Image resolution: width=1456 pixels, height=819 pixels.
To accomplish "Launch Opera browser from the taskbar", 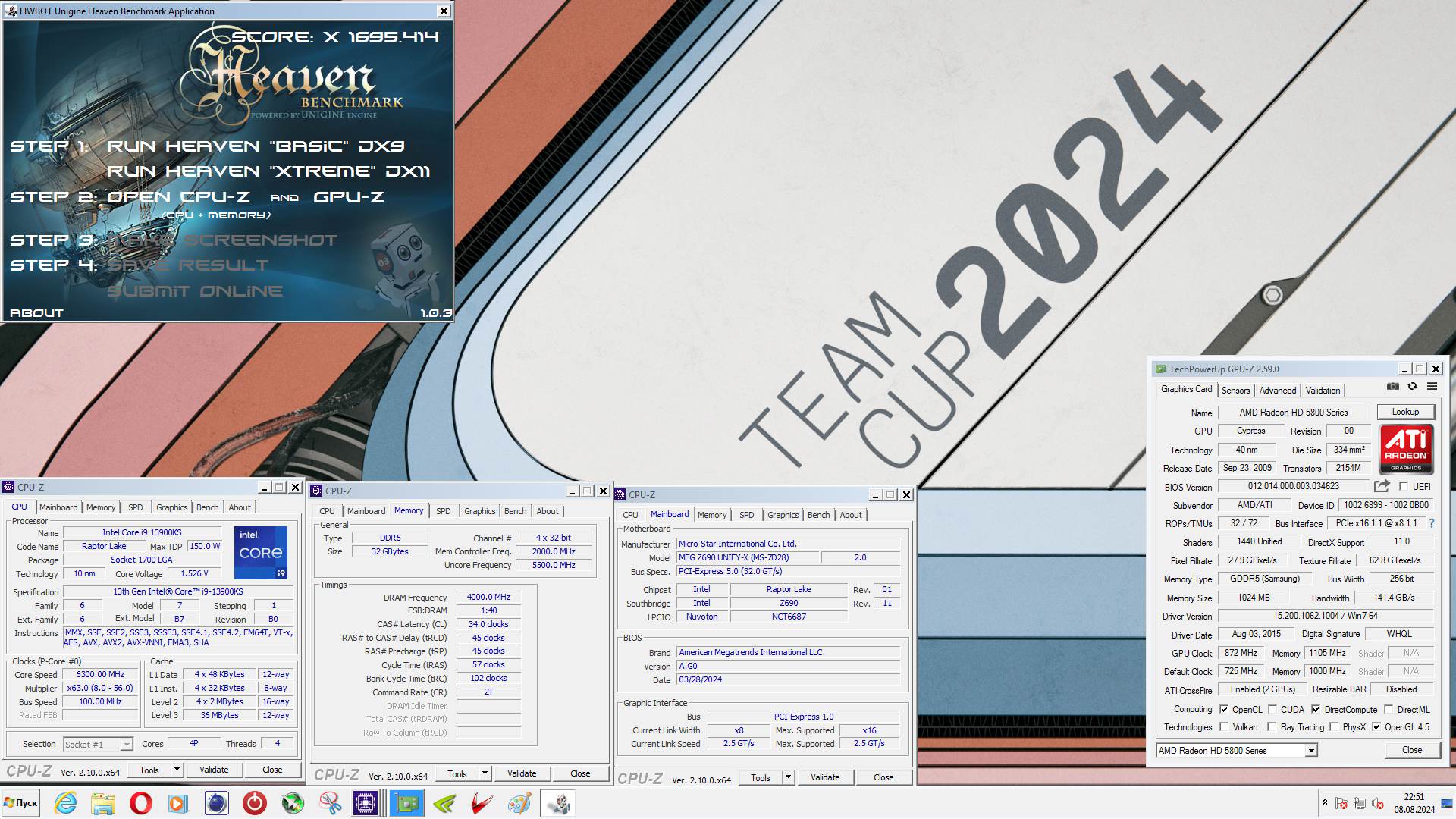I will (141, 803).
